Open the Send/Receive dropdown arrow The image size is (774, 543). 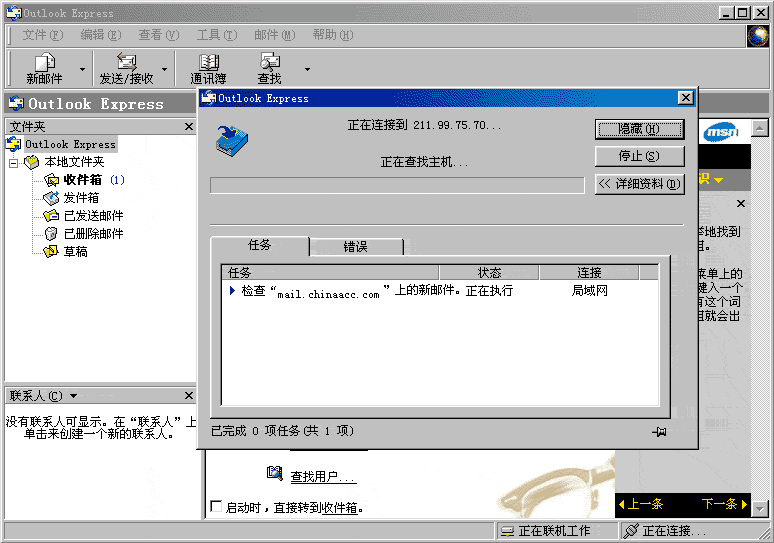(x=164, y=70)
